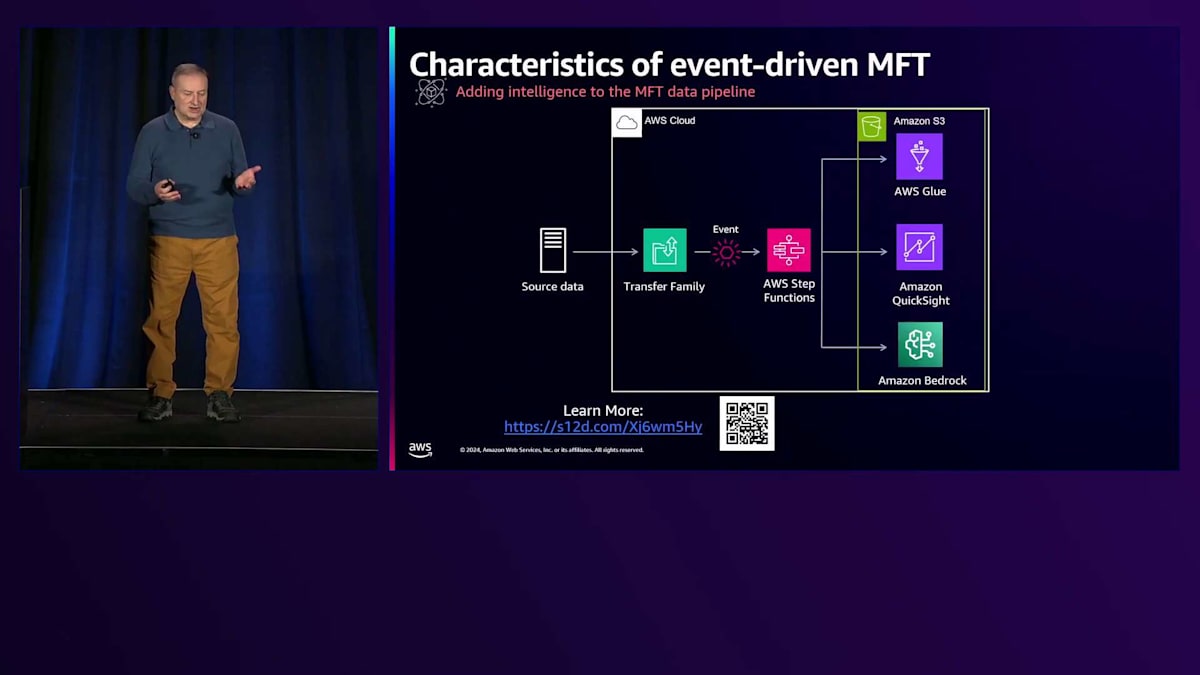The width and height of the screenshot is (1200, 675).
Task: Click the 'AWS Step Functions' label
Action: point(789,291)
